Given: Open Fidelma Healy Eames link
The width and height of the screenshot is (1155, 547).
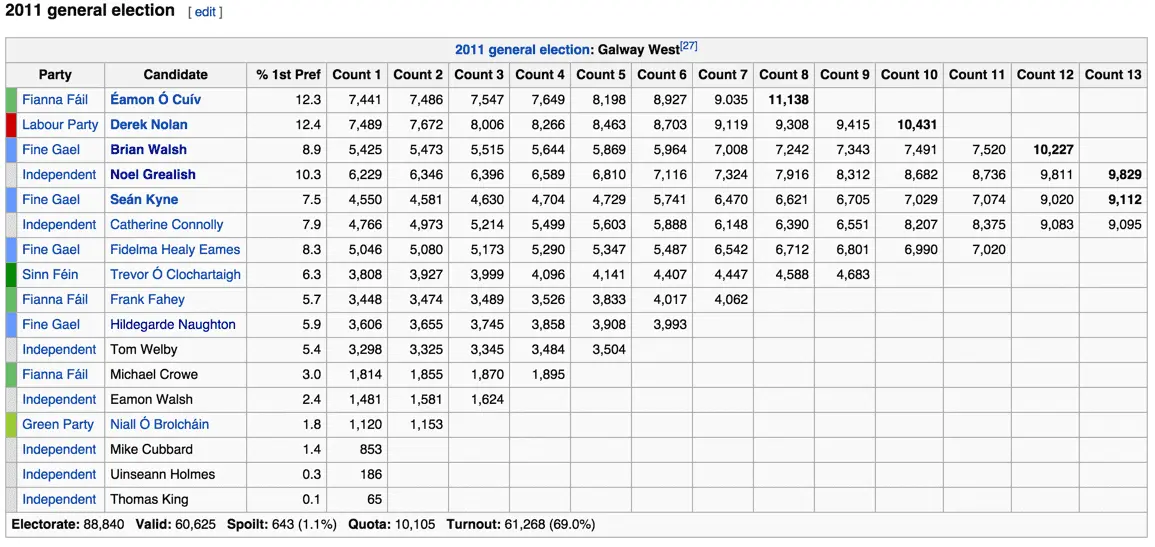Looking at the screenshot, I should point(175,250).
